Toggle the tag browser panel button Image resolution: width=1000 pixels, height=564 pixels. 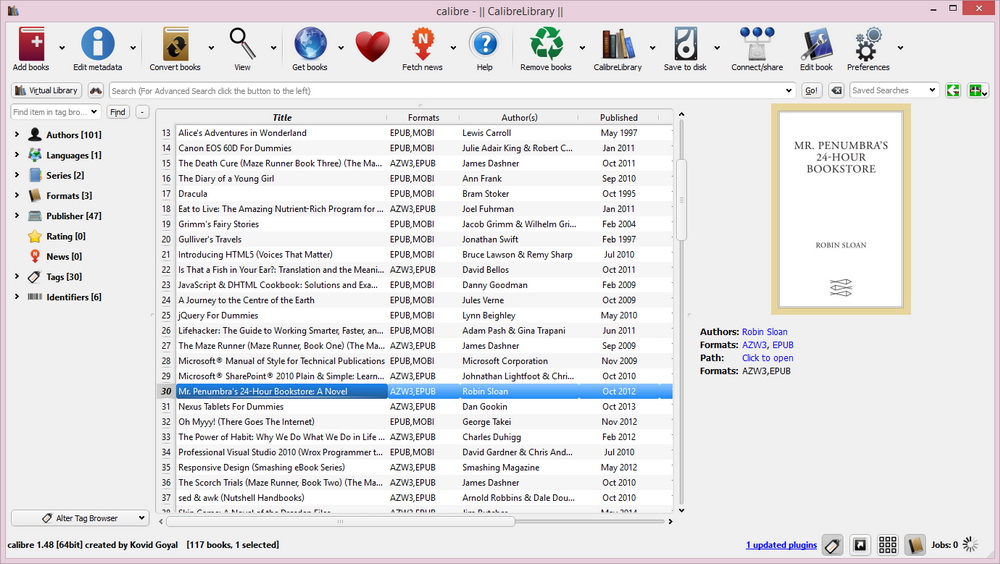tap(831, 545)
